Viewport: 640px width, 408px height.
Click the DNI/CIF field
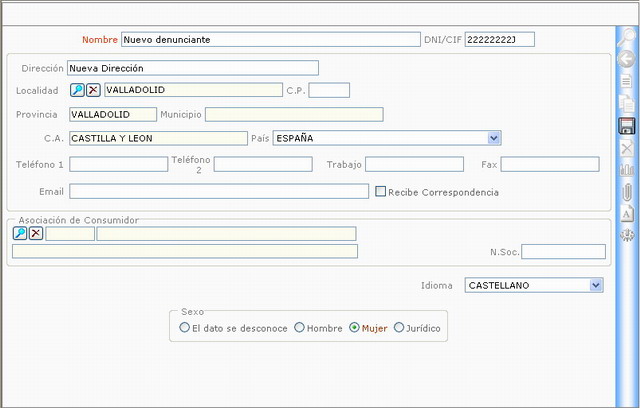[x=499, y=39]
